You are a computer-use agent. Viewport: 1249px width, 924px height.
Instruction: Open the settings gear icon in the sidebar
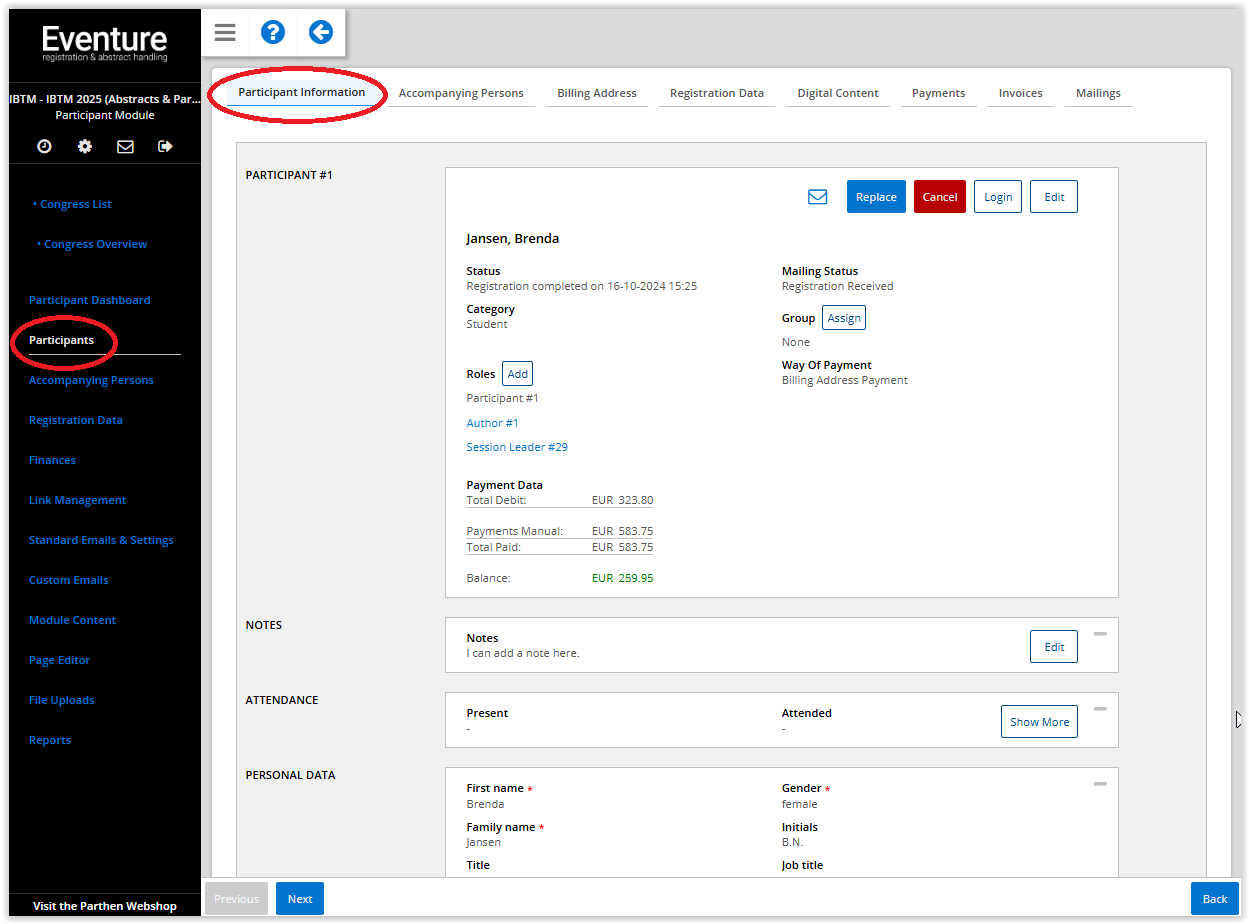tap(85, 147)
